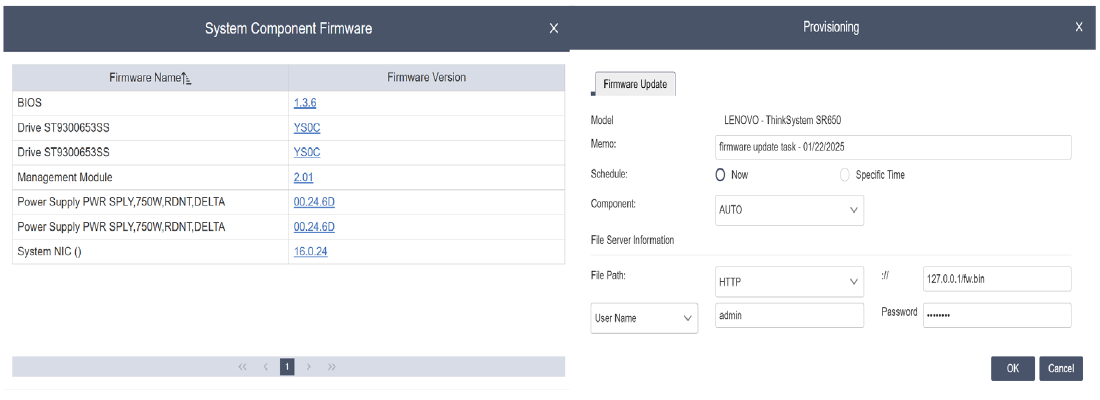Jump to last page using double-right arrows

pos(331,367)
